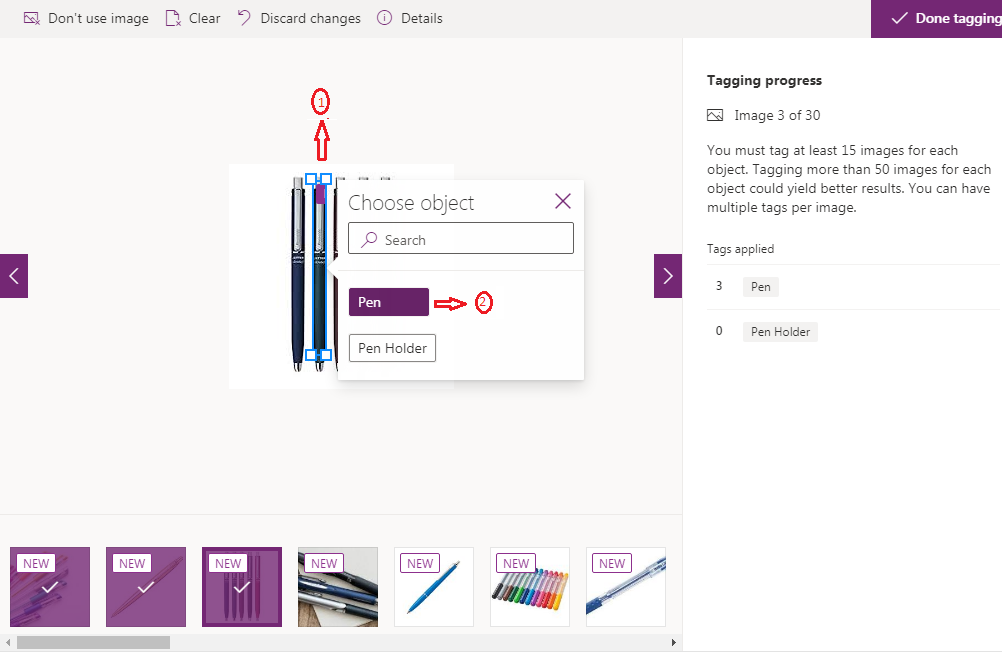Click the Done tagging button
The height and width of the screenshot is (653, 1002).
pyautogui.click(x=936, y=19)
